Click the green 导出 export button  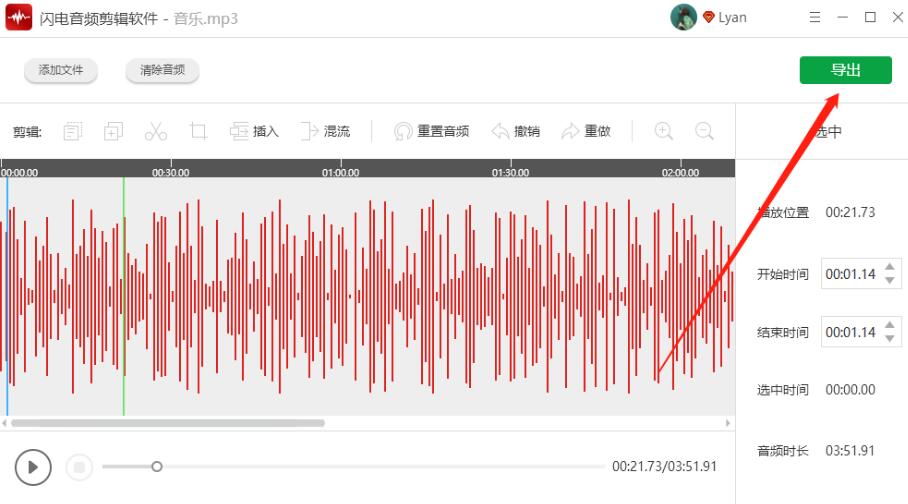[x=845, y=70]
